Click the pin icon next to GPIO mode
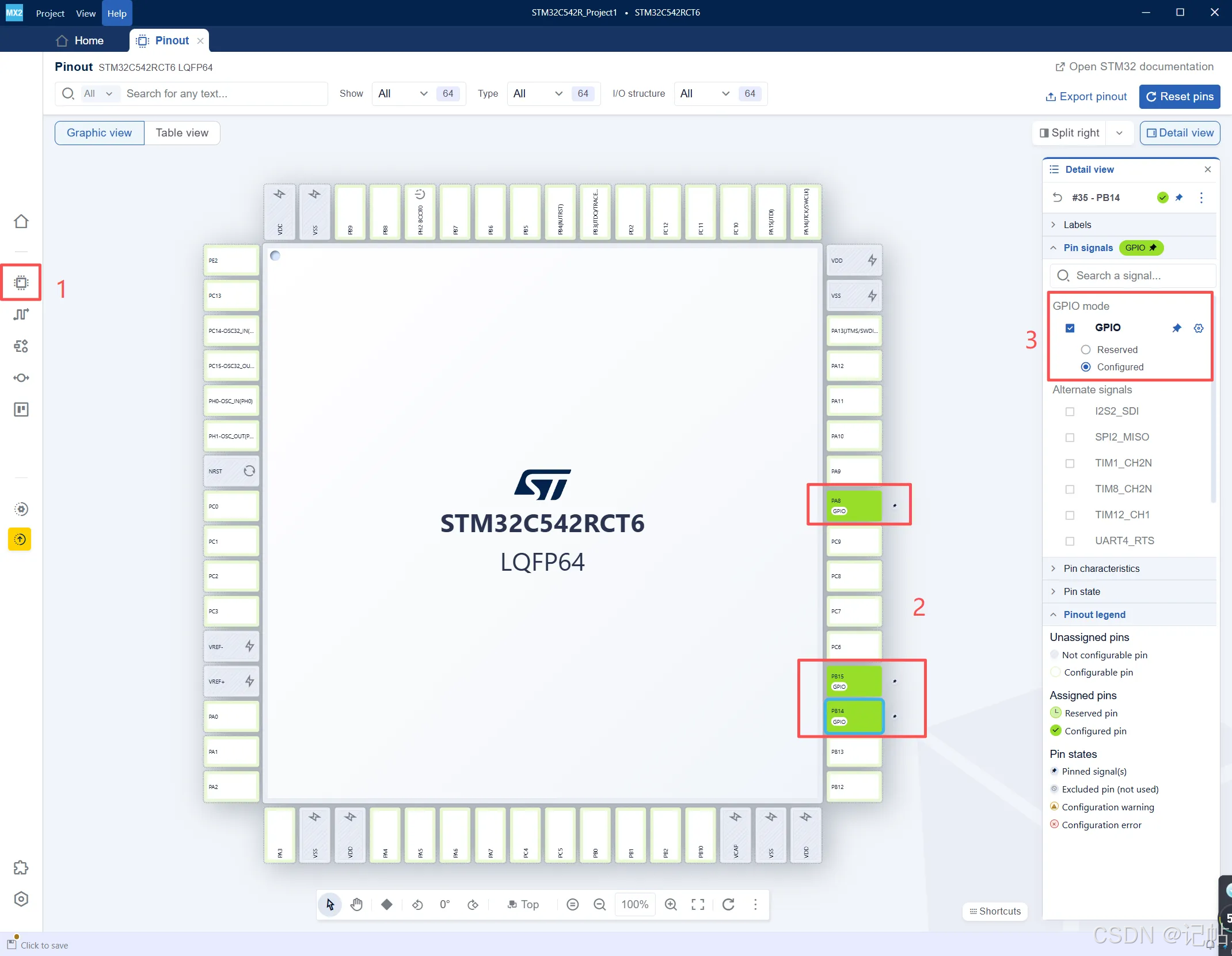The height and width of the screenshot is (956, 1232). pos(1177,328)
